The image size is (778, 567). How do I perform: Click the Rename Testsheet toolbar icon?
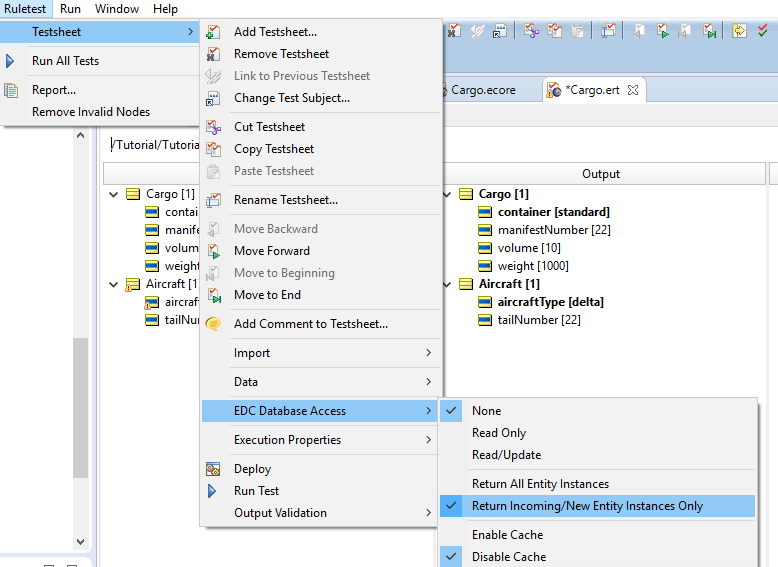click(608, 31)
